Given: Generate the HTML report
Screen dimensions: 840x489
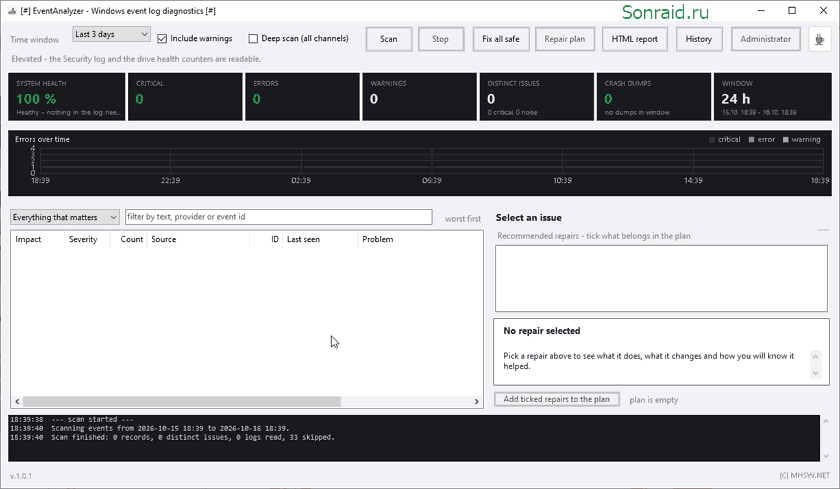Looking at the screenshot, I should (635, 39).
